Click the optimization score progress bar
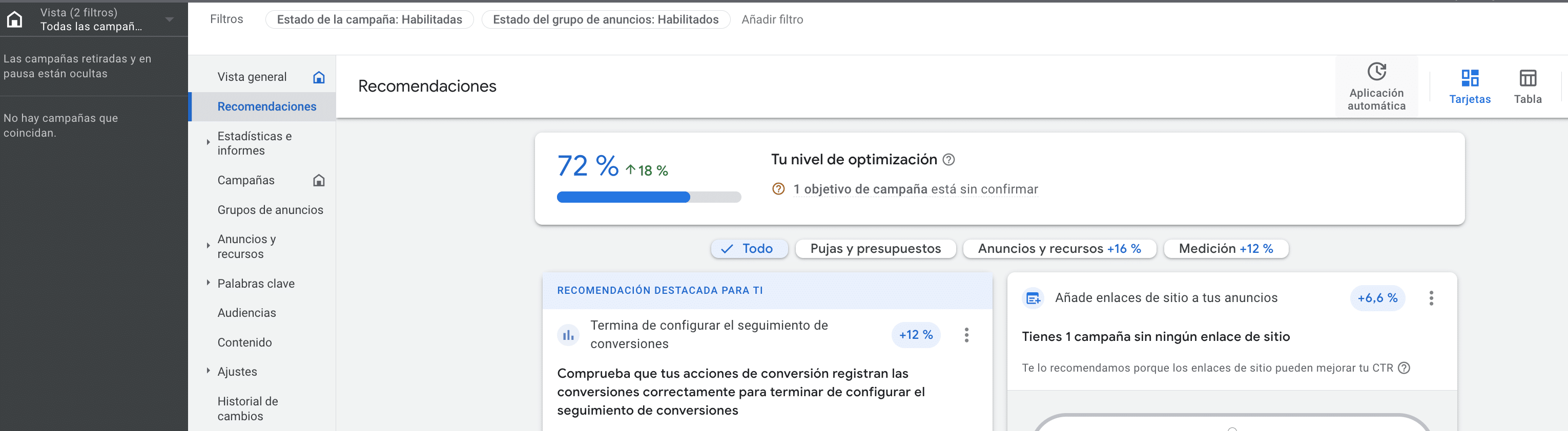 648,197
